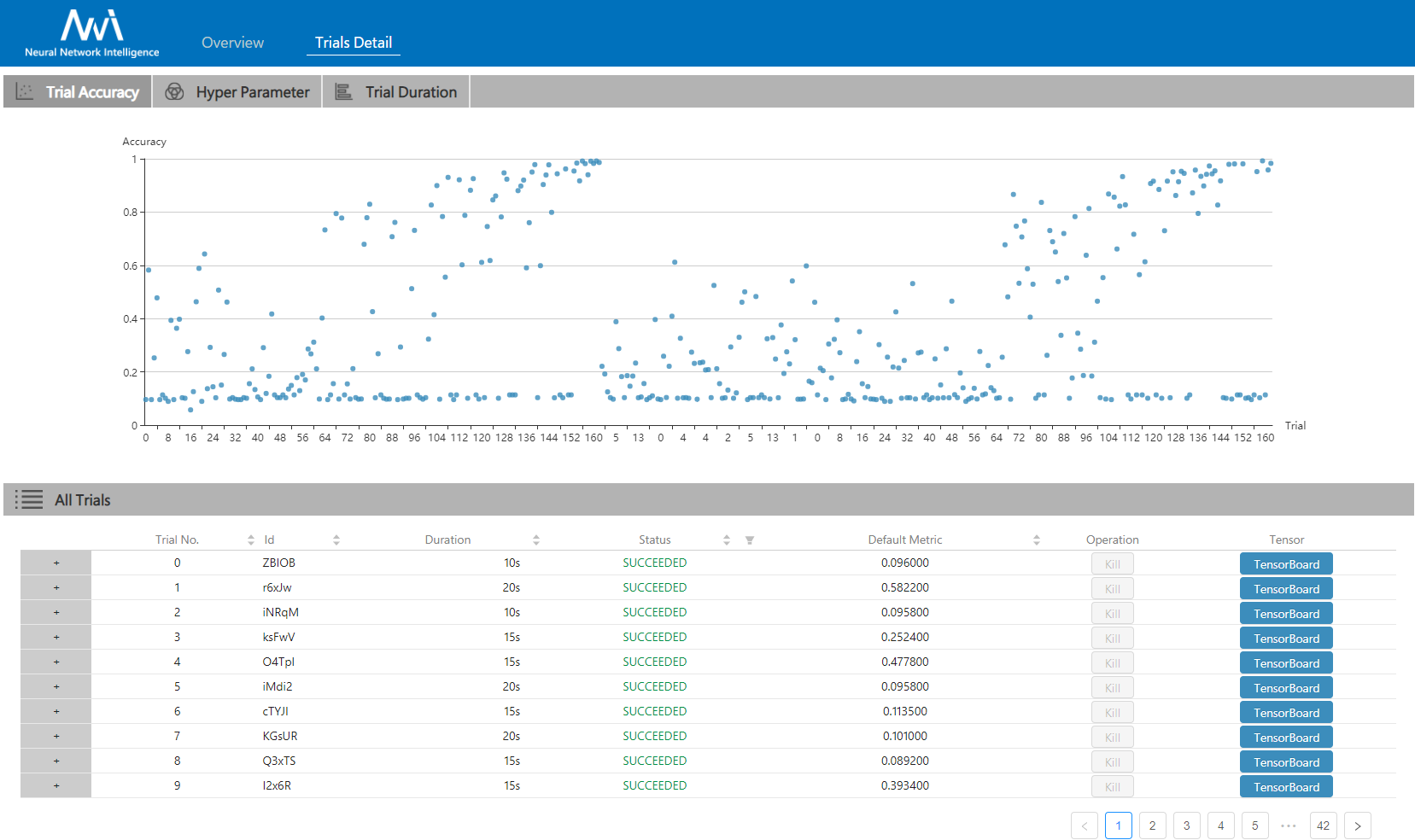
Task: Select the Trials Detail tab
Action: [353, 42]
